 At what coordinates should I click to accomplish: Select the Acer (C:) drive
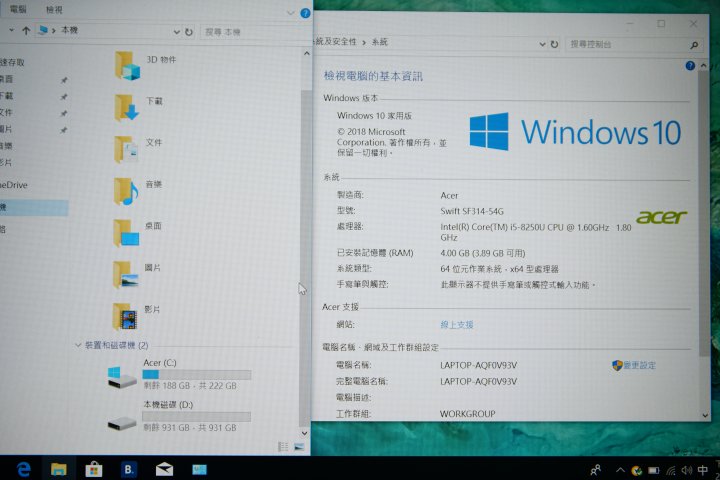point(179,373)
